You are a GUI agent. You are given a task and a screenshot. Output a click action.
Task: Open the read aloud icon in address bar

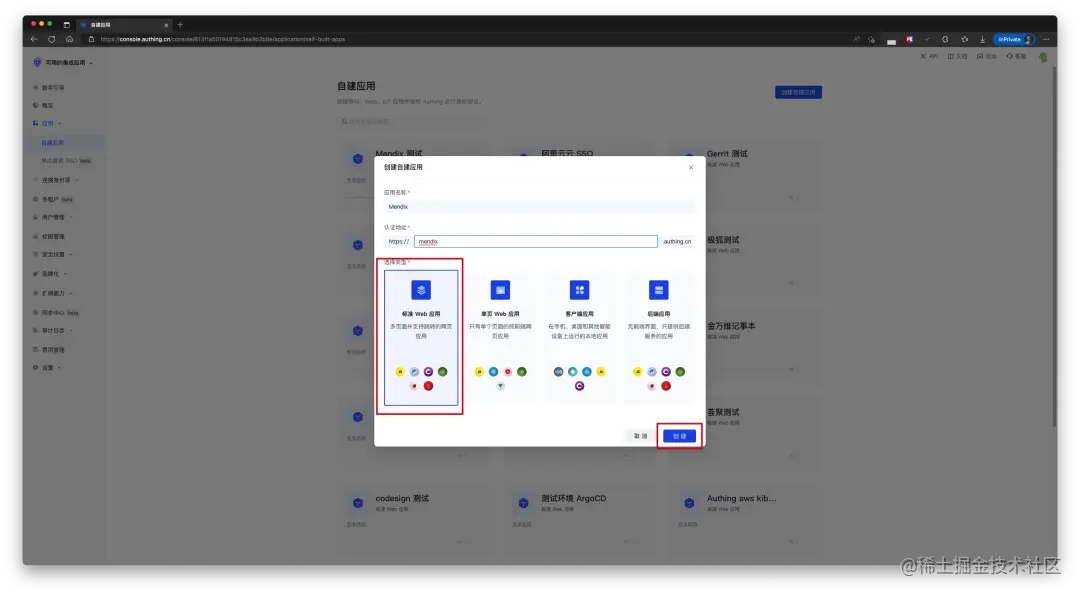pyautogui.click(x=856, y=39)
